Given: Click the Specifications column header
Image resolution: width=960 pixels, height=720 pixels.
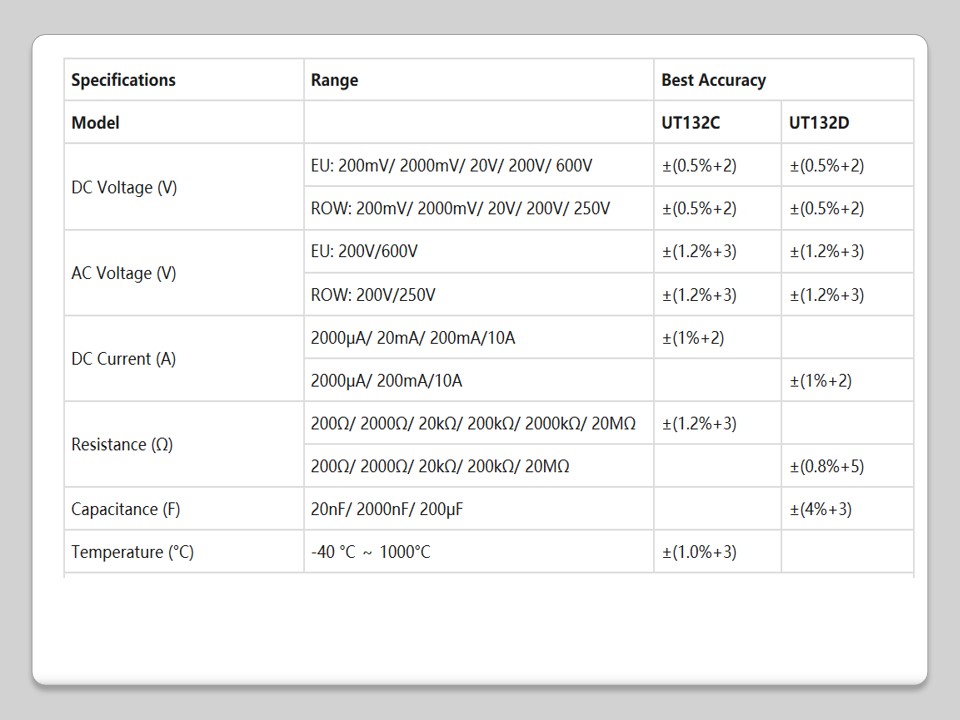Looking at the screenshot, I should tap(123, 80).
